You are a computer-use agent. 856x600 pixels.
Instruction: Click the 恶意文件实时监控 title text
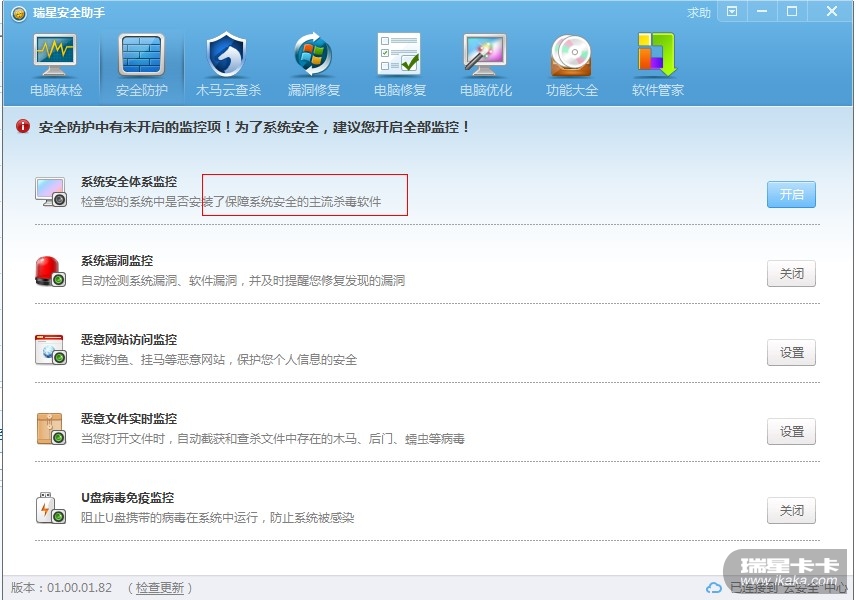129,419
